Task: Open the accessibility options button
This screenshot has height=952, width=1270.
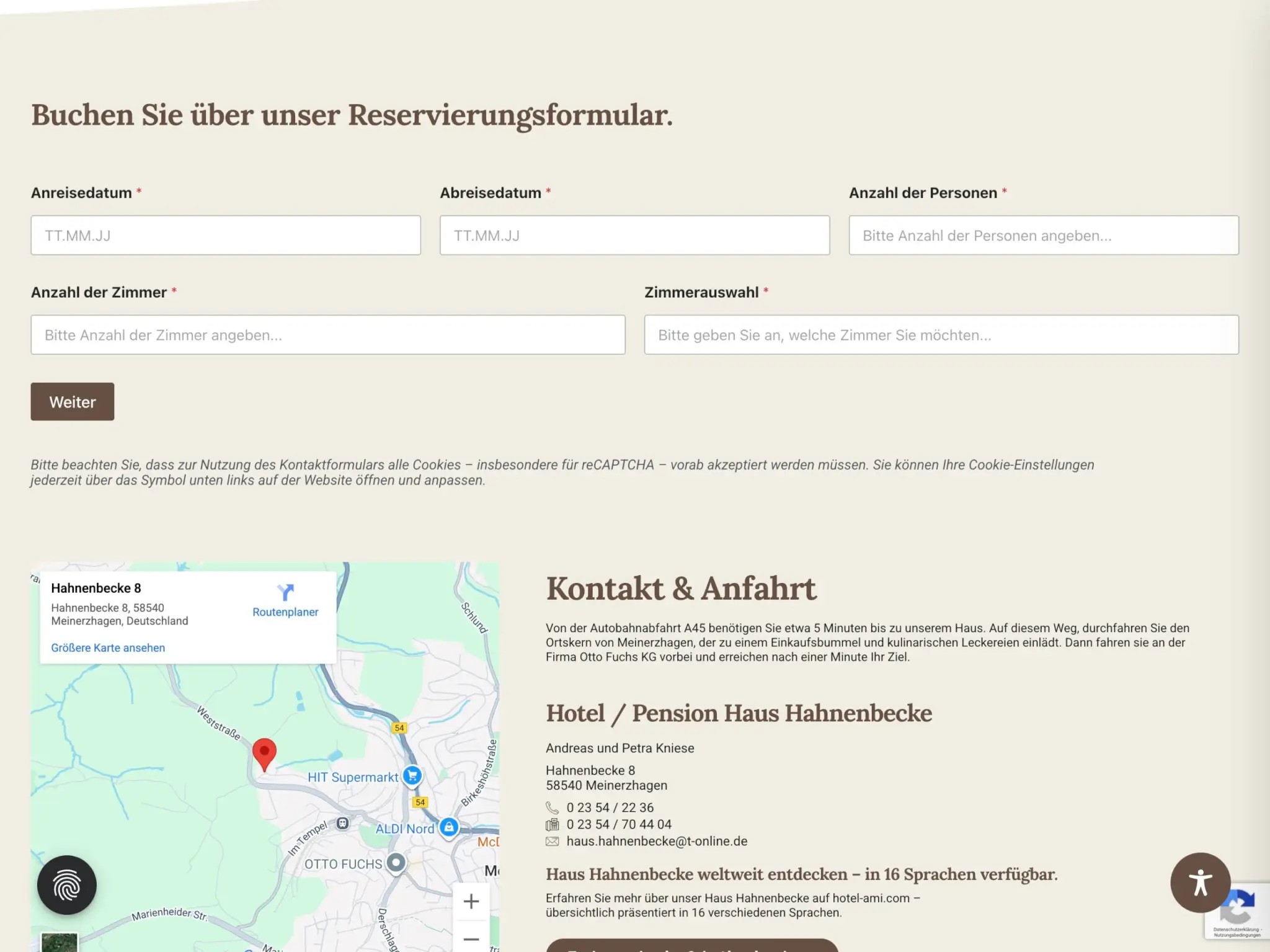Action: point(1200,882)
